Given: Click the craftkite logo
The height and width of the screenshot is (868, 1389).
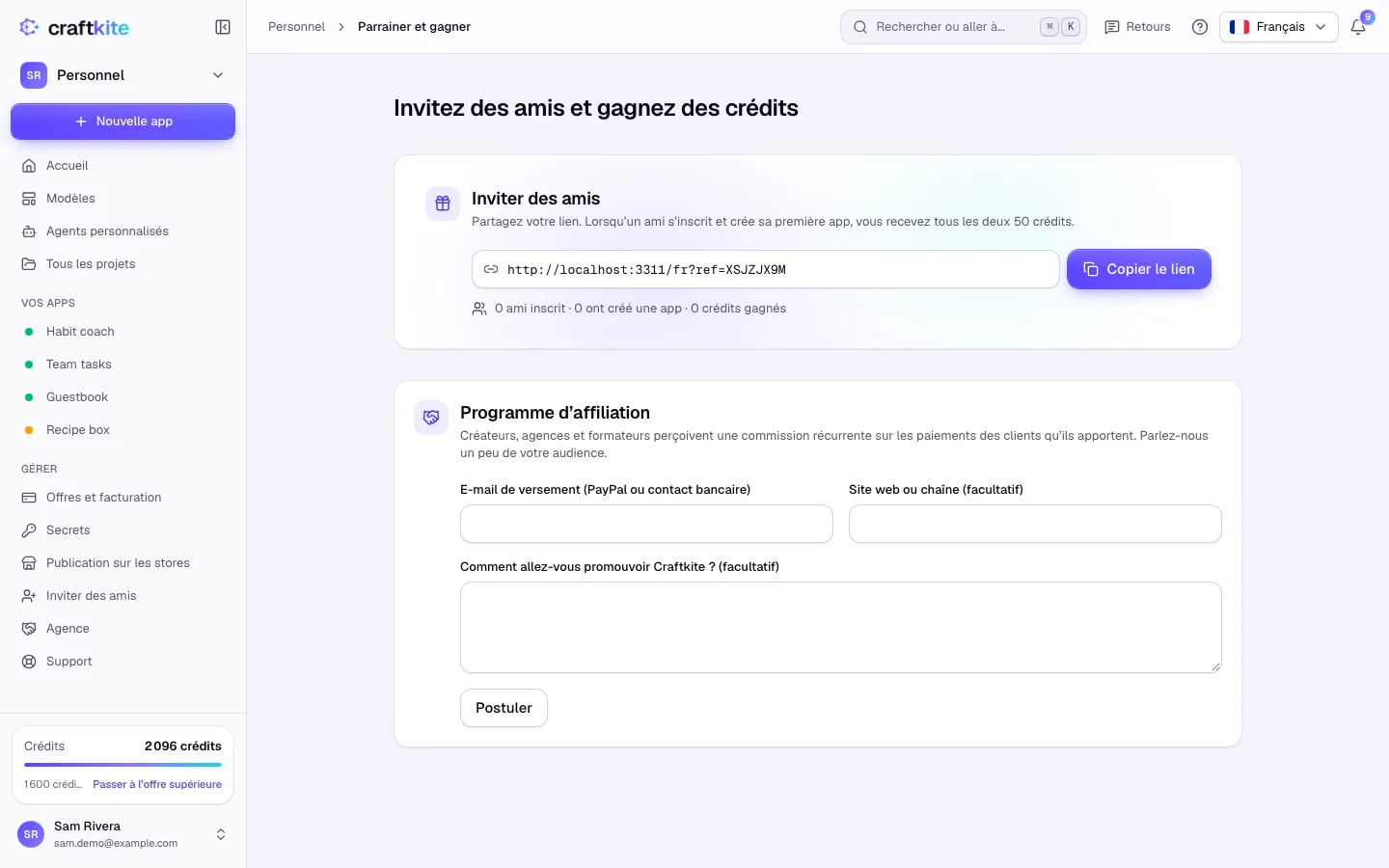Looking at the screenshot, I should (74, 27).
